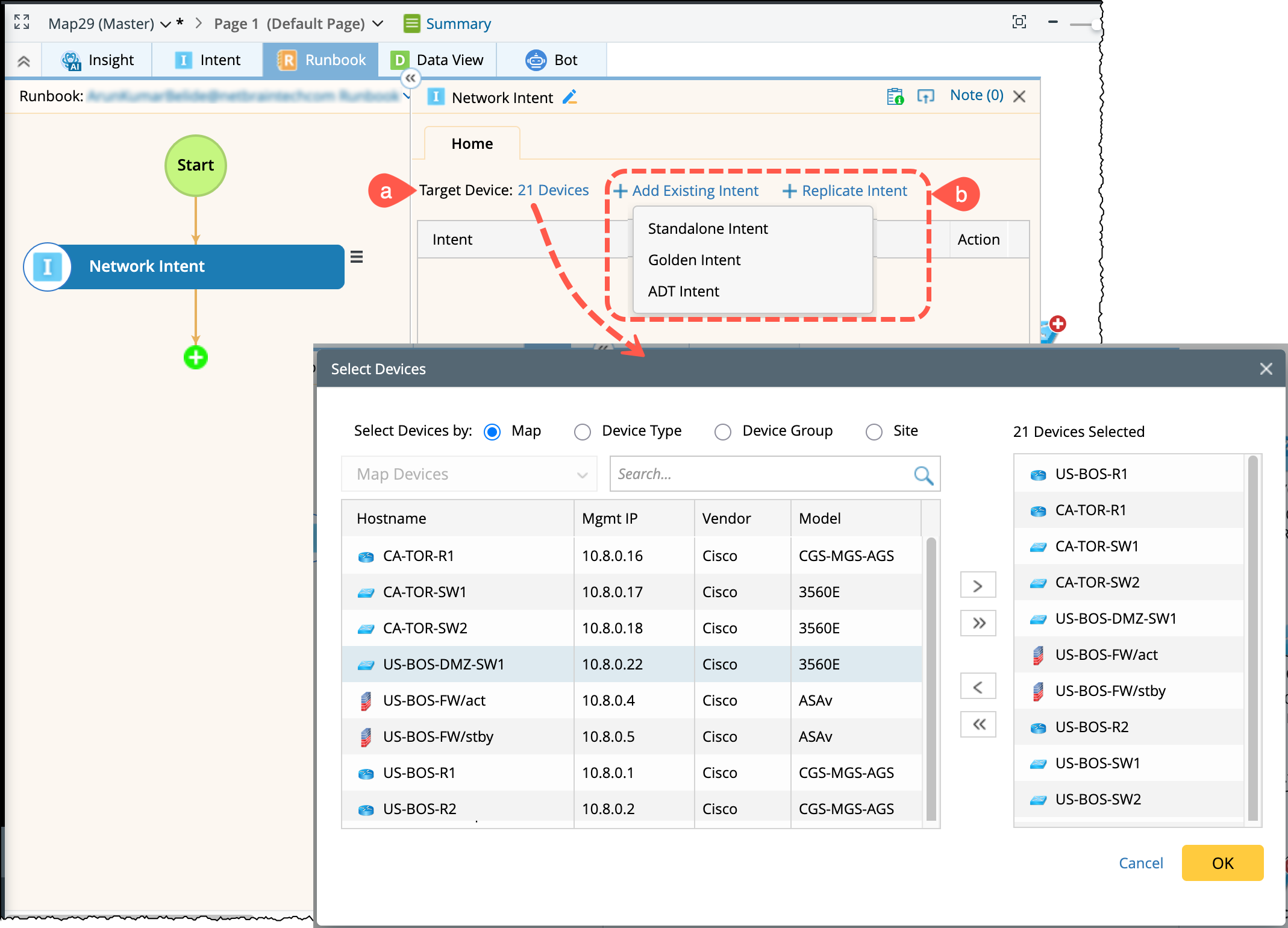The width and height of the screenshot is (1288, 928).
Task: Choose Golden Intent from the menu
Action: pyautogui.click(x=694, y=260)
